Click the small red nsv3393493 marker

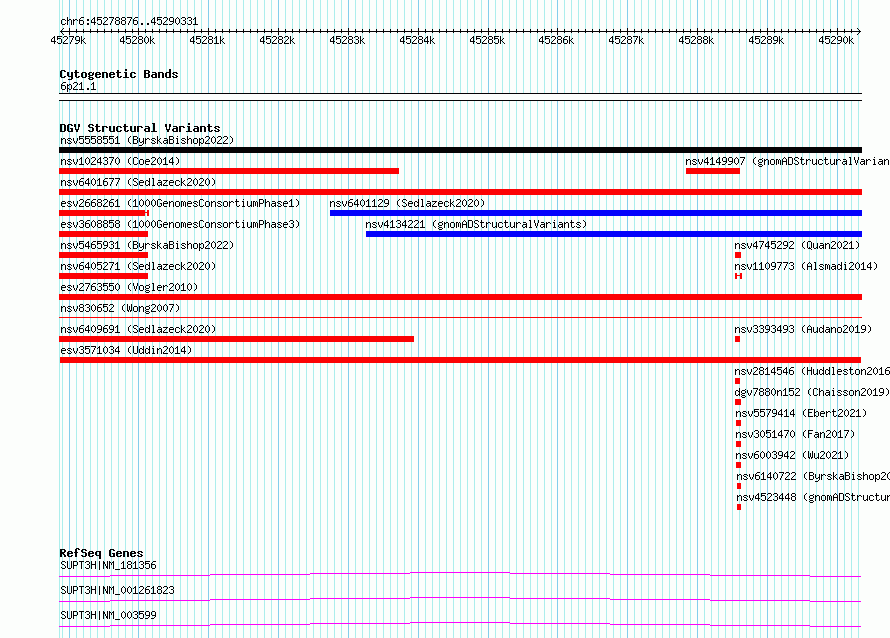click(x=737, y=339)
